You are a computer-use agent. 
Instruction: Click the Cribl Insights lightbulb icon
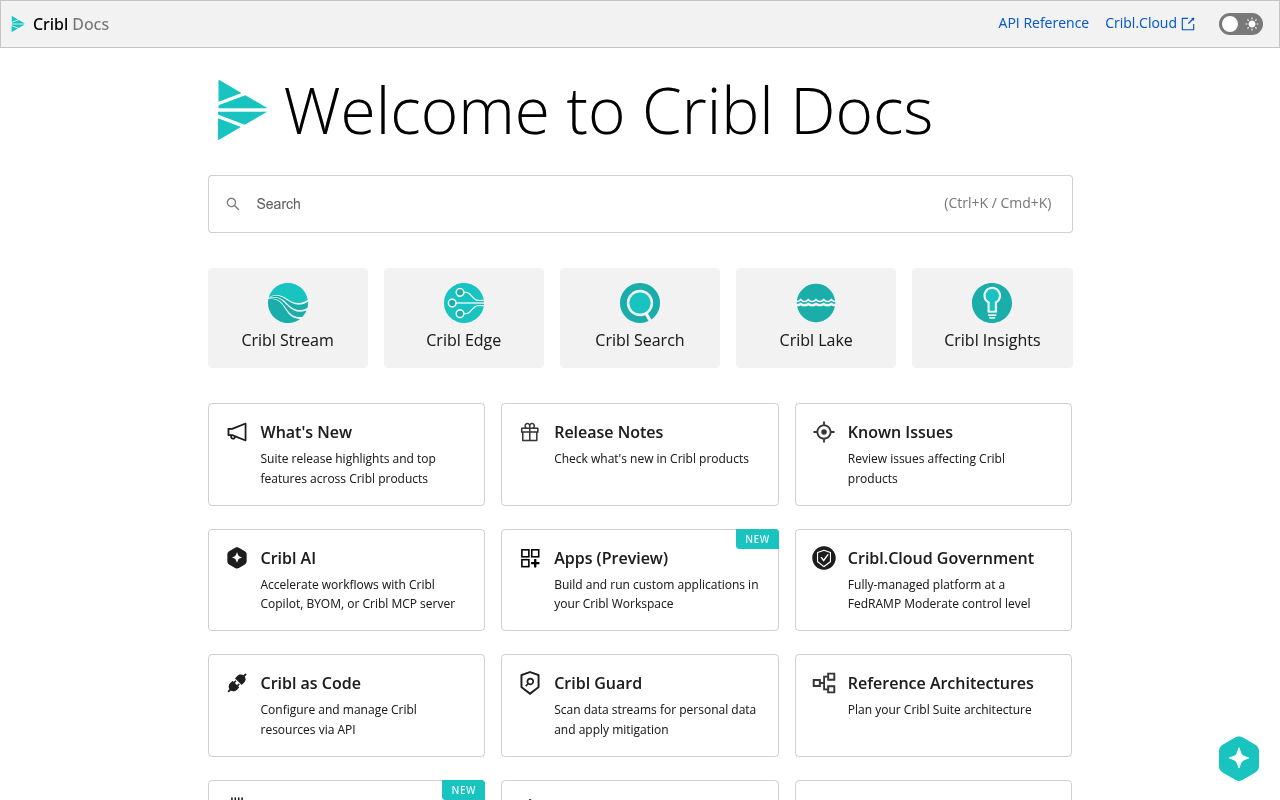point(992,303)
